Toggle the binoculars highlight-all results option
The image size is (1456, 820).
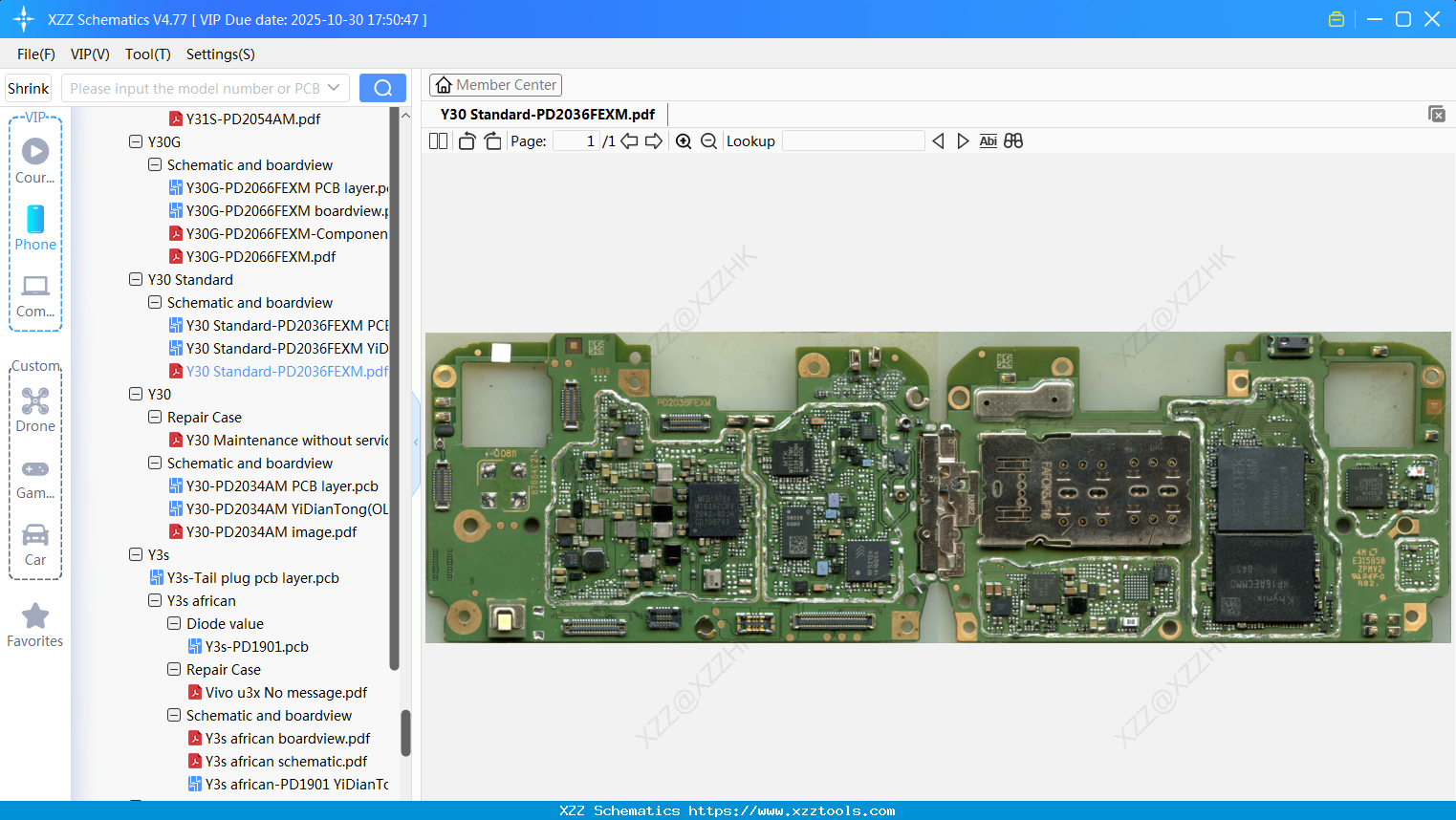click(1013, 140)
